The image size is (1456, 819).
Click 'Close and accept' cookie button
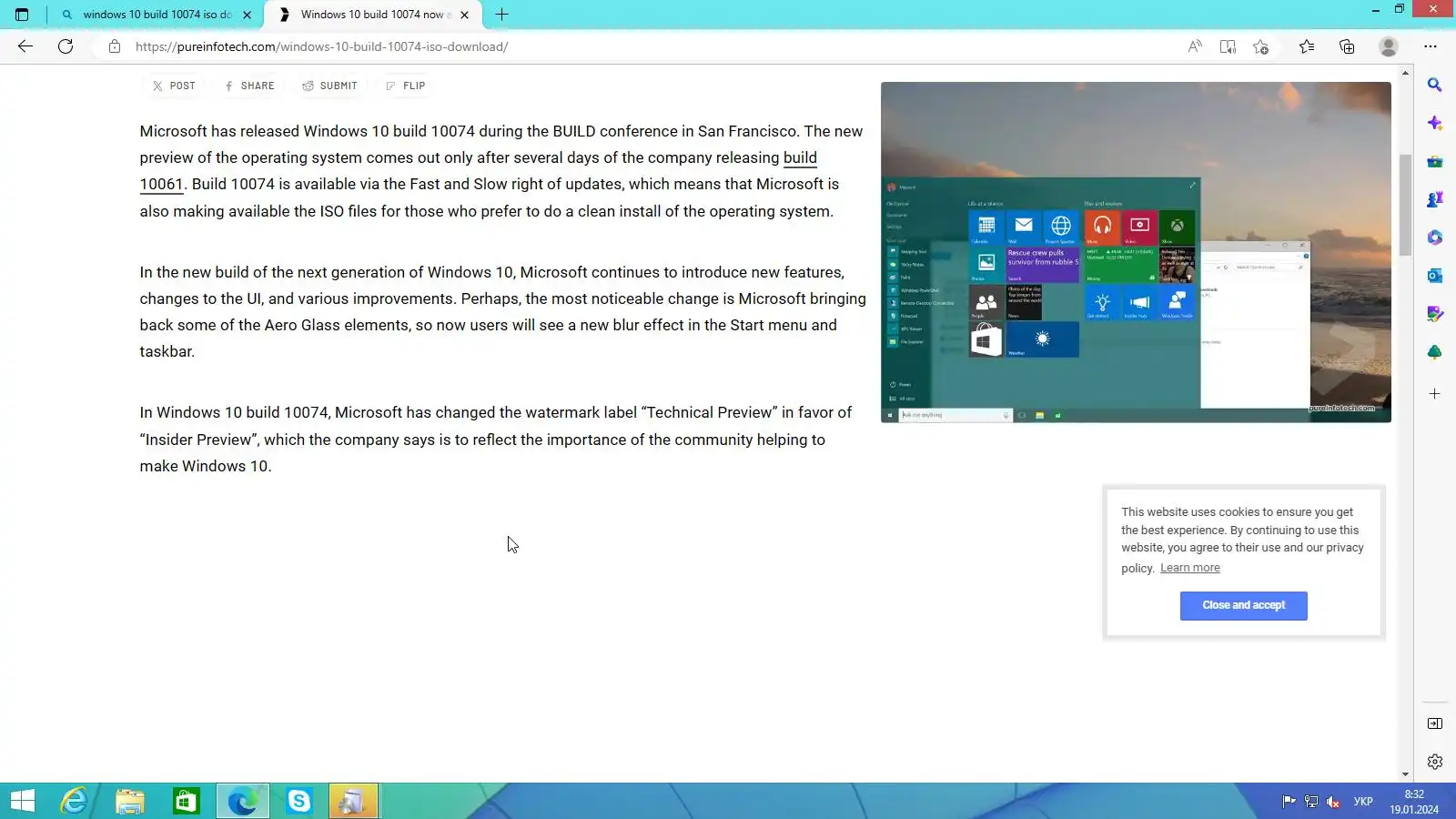tap(1243, 605)
